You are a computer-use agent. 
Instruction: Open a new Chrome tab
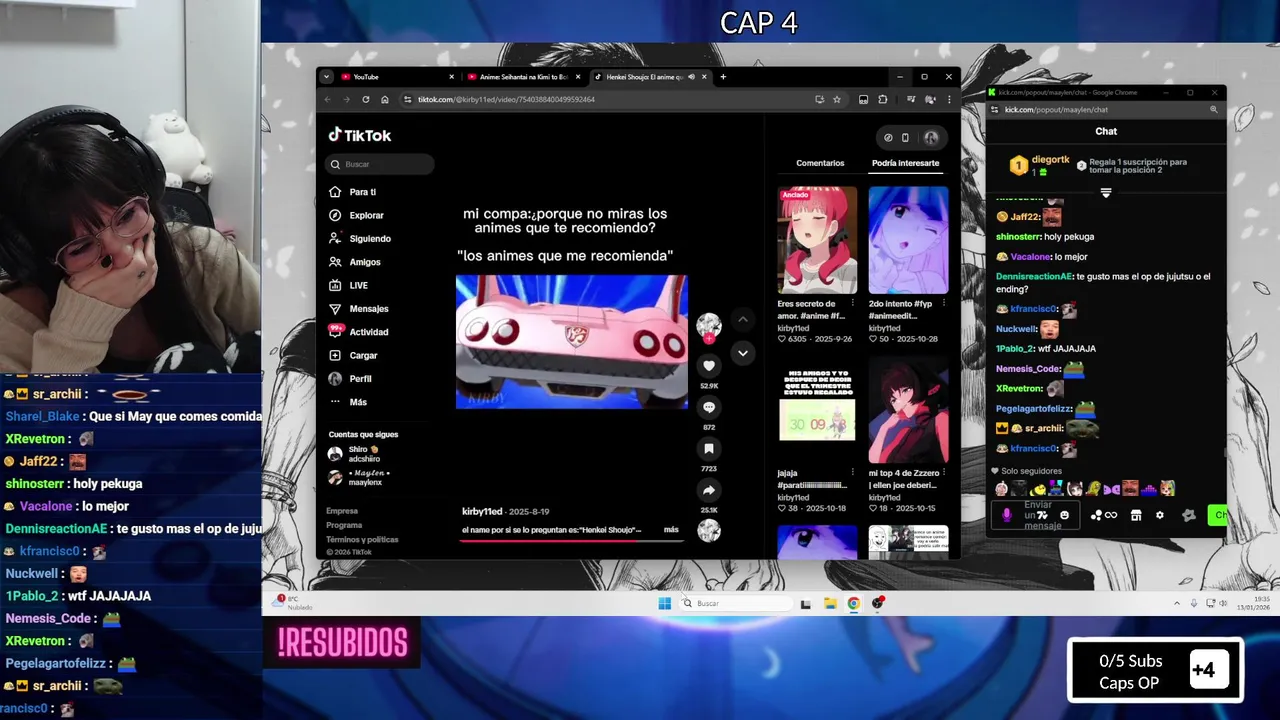723,77
